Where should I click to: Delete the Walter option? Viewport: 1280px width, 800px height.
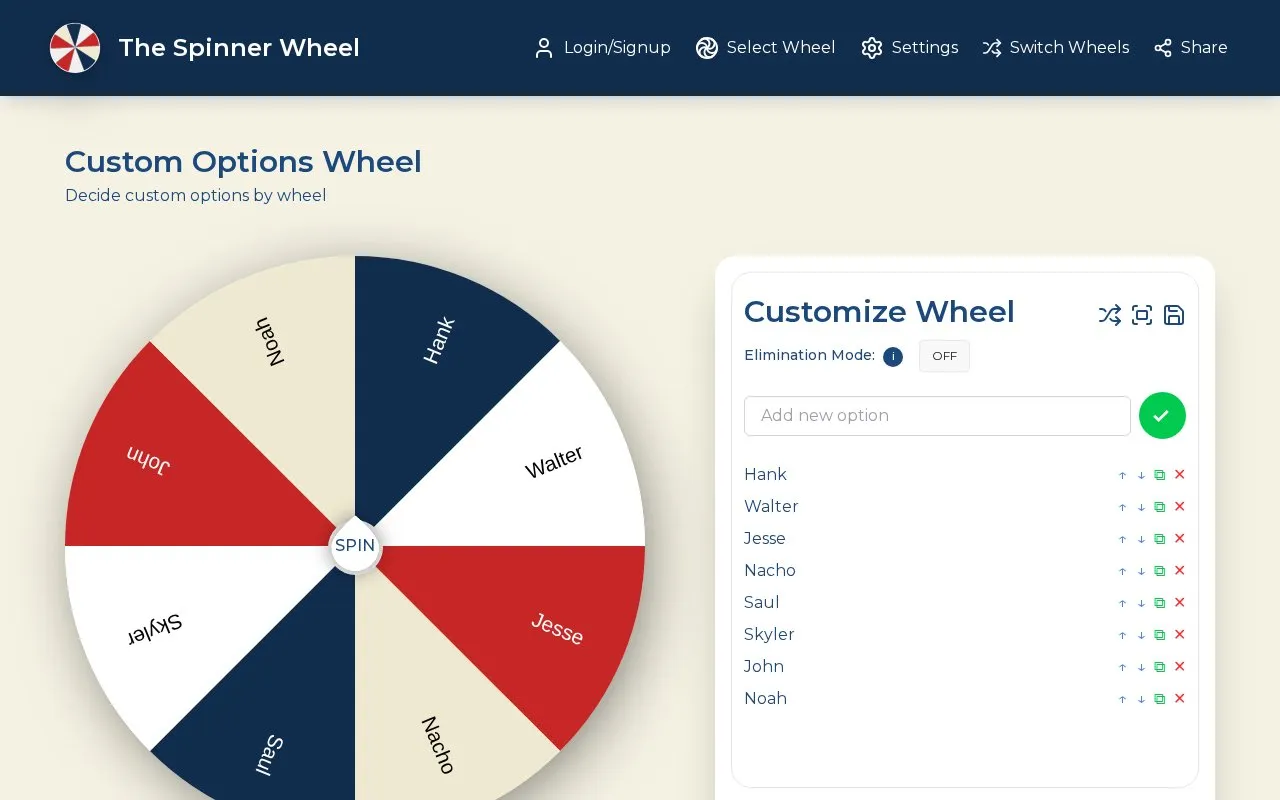1180,507
